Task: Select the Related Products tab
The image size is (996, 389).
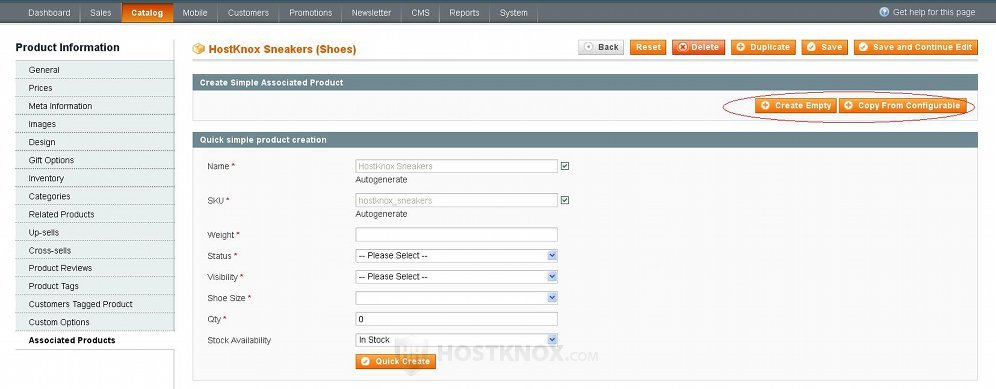Action: click(x=95, y=214)
